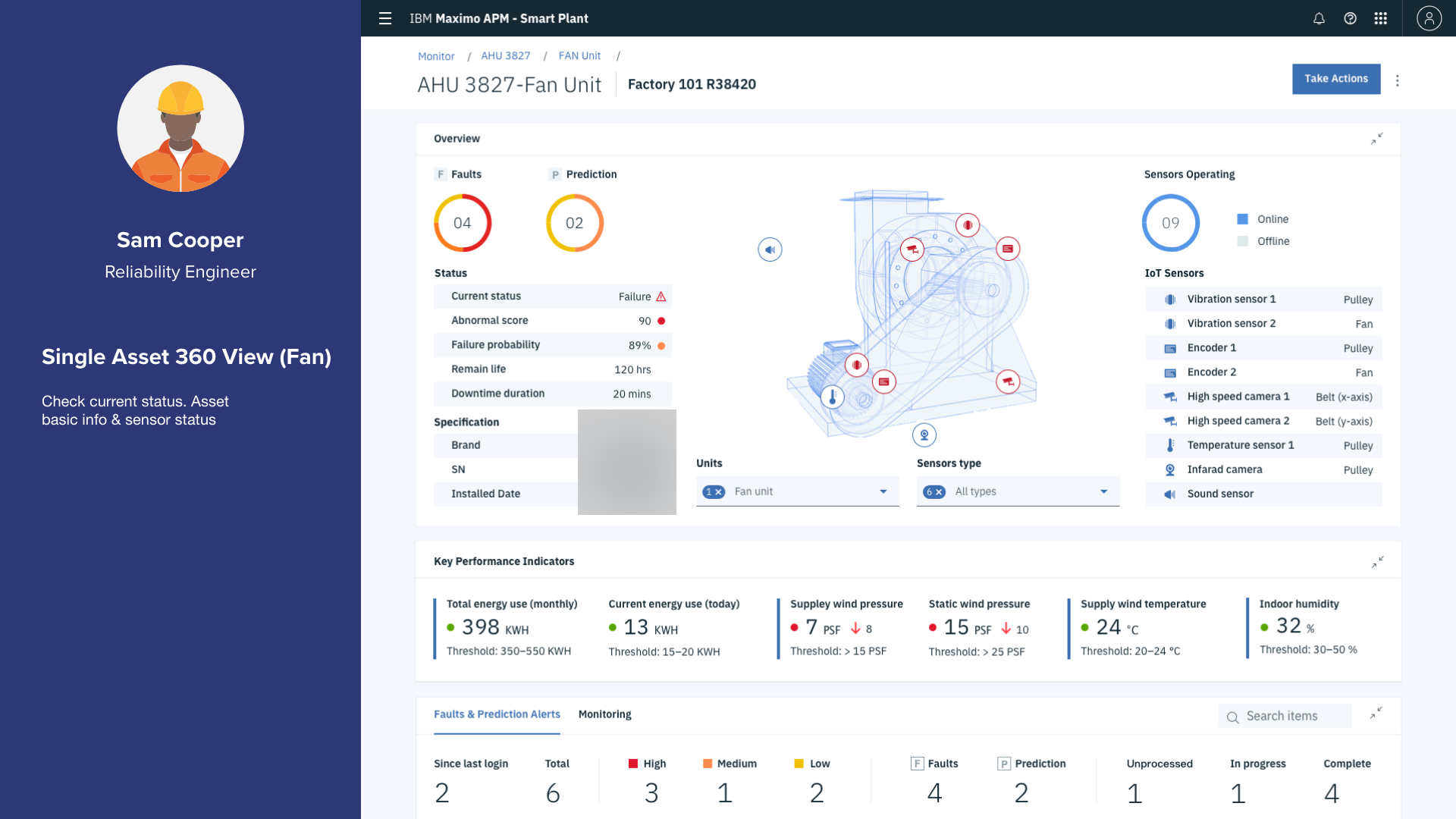The width and height of the screenshot is (1456, 819).
Task: Click the Faults 04 donut gauge
Action: click(463, 223)
